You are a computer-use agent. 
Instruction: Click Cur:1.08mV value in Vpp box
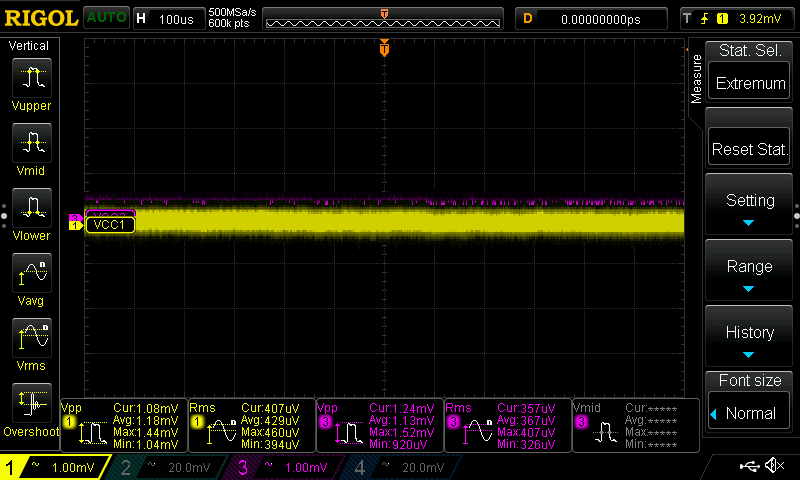[x=145, y=408]
